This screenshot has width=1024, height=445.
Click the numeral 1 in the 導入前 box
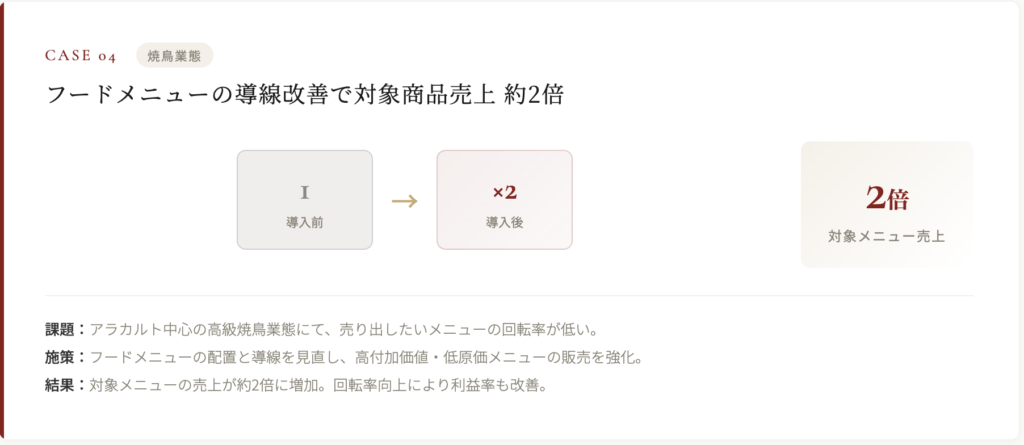[x=304, y=191]
